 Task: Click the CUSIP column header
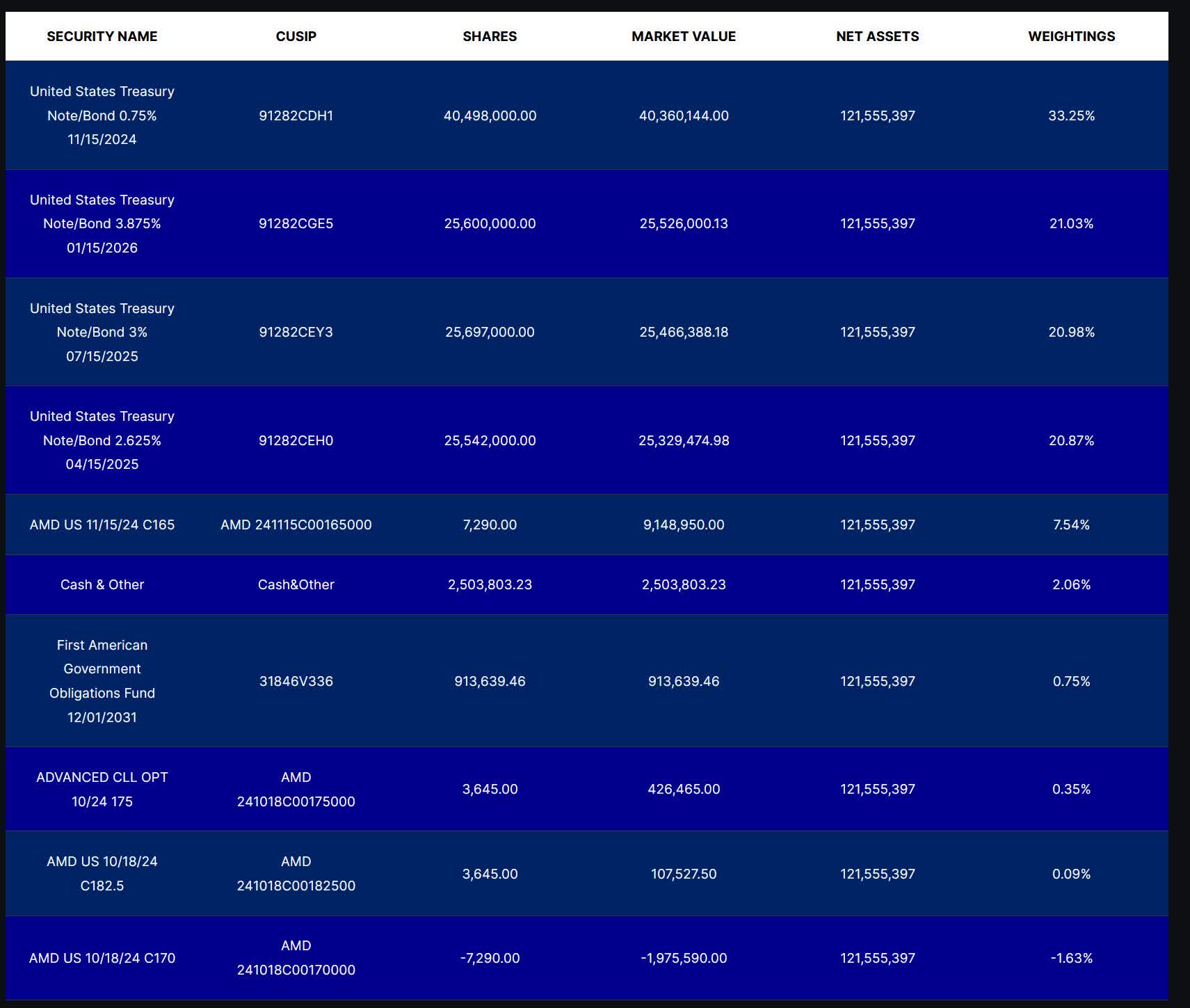(x=296, y=36)
